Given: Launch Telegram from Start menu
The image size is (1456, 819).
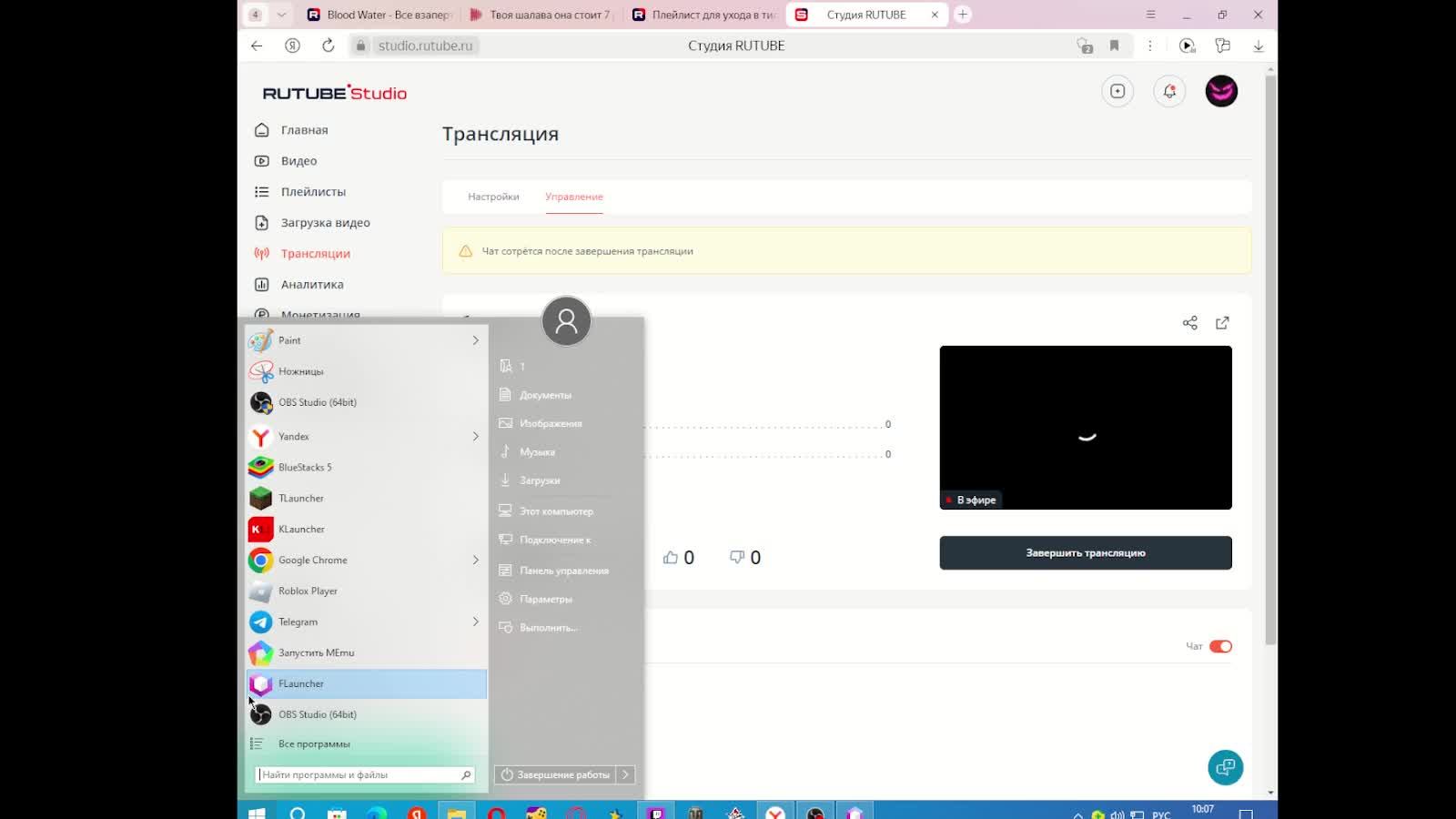Looking at the screenshot, I should (366, 622).
